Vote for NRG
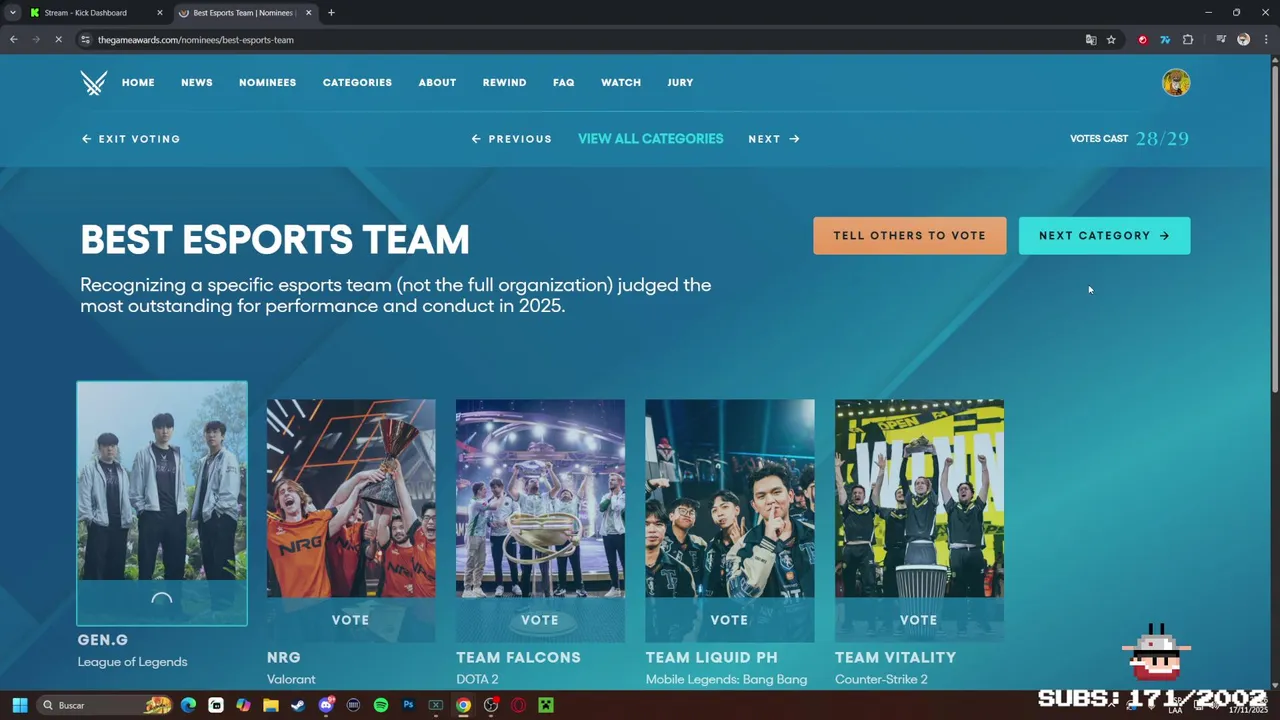Screen dimensions: 1280x720 pos(351,620)
